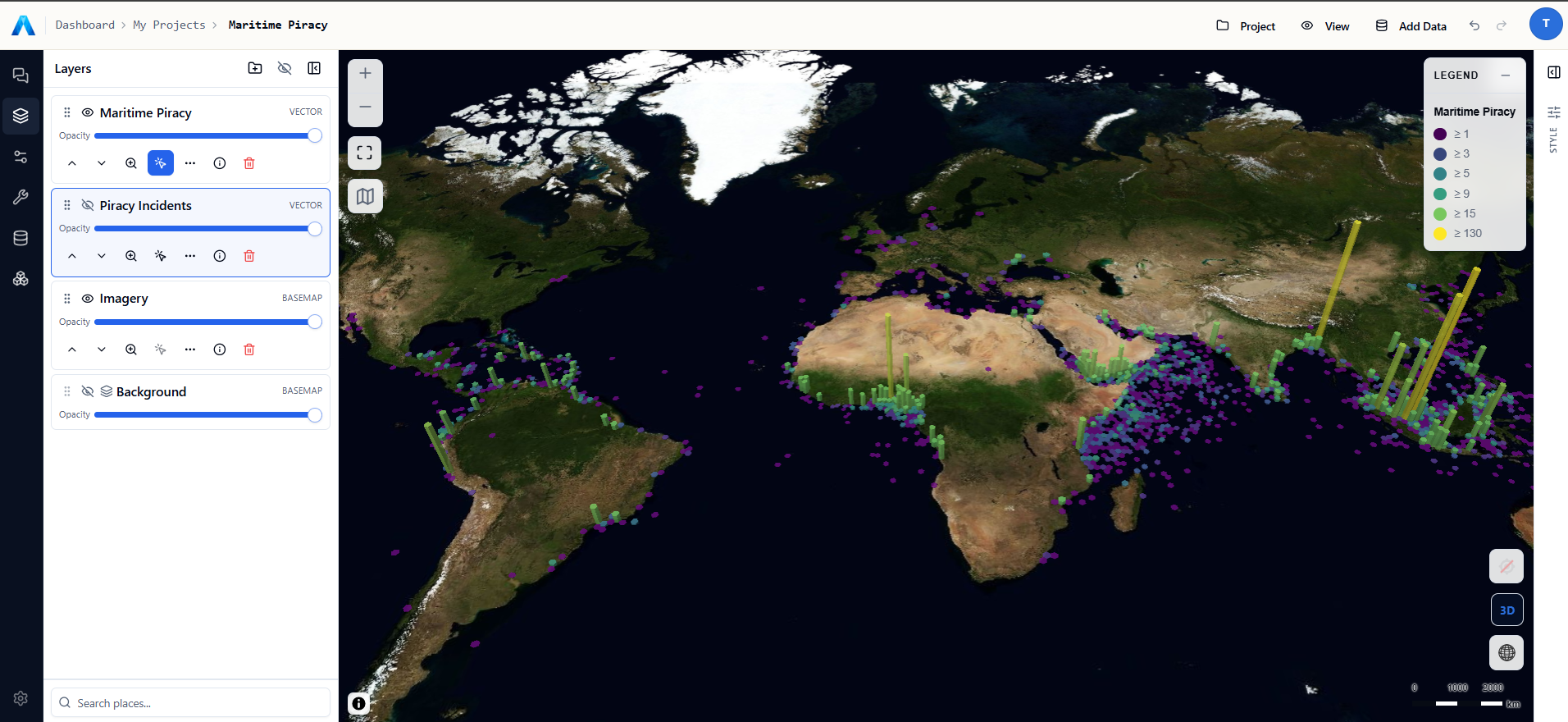1568x722 pixels.
Task: Undo the last action
Action: 1475,26
